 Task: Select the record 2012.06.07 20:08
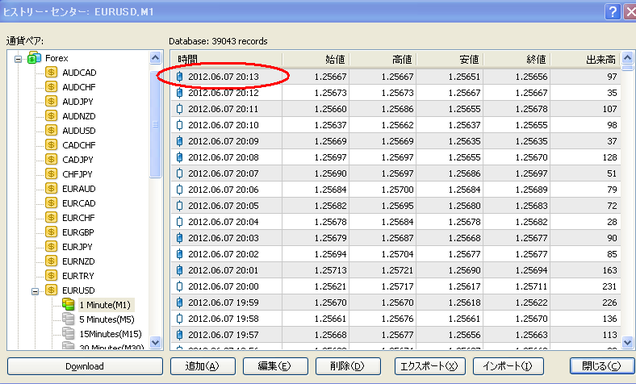[x=396, y=157]
